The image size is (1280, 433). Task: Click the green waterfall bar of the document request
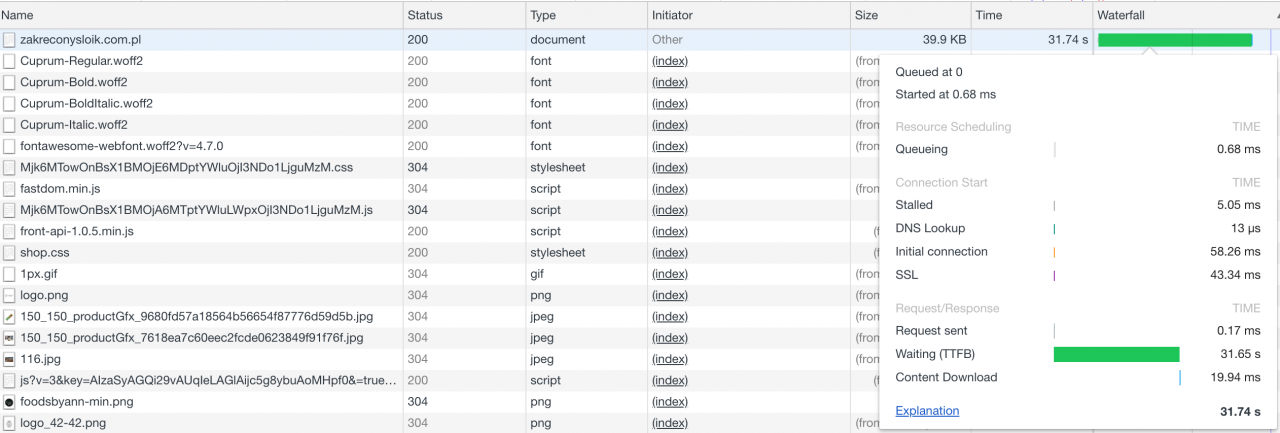[x=1175, y=40]
